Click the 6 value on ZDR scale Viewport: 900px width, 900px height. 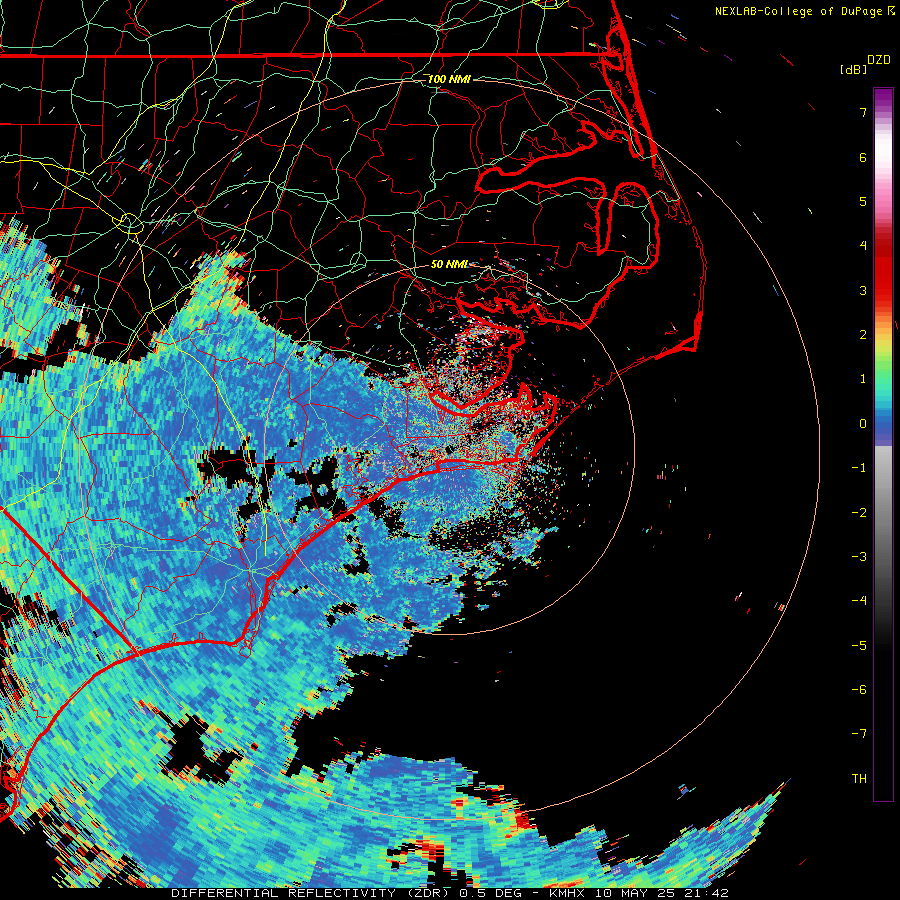[x=863, y=157]
